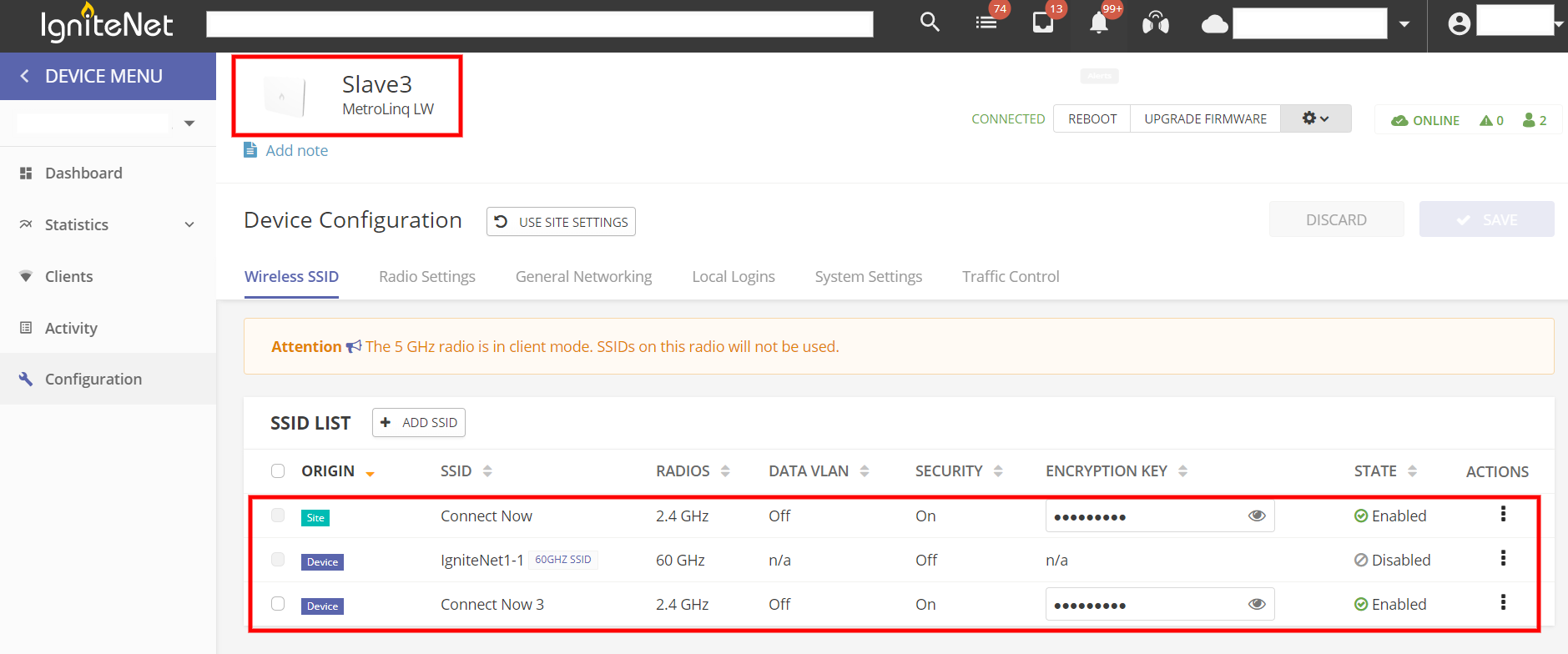Open the sidebar site selector dropdown
This screenshot has width=1568, height=654.
click(x=189, y=123)
